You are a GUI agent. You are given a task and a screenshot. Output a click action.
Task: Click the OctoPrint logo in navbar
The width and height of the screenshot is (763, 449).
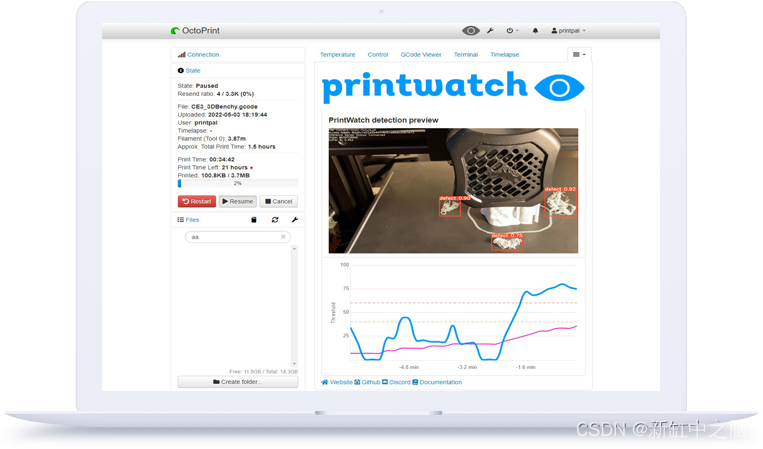[x=195, y=31]
